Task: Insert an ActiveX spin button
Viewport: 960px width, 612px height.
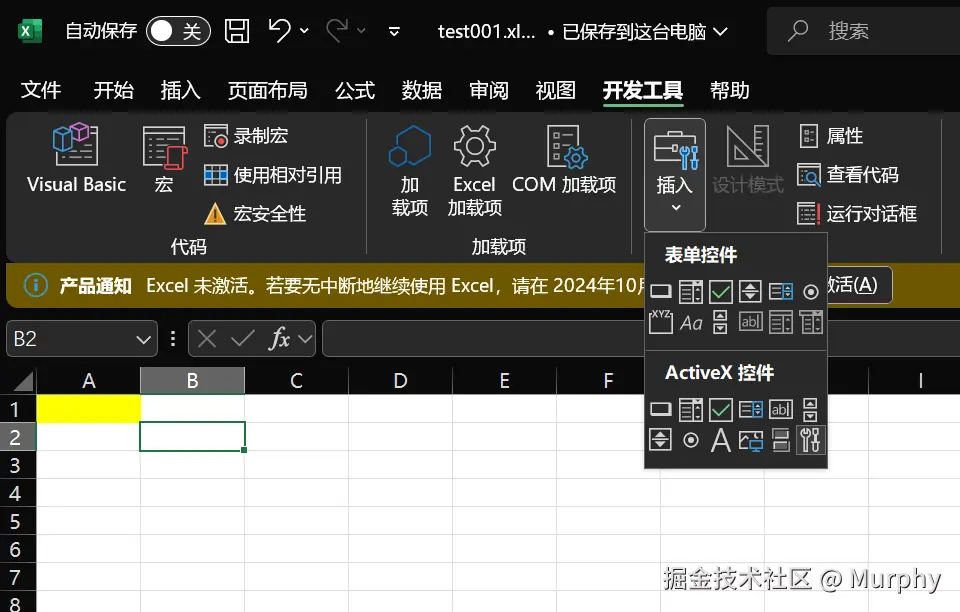Action: 661,439
